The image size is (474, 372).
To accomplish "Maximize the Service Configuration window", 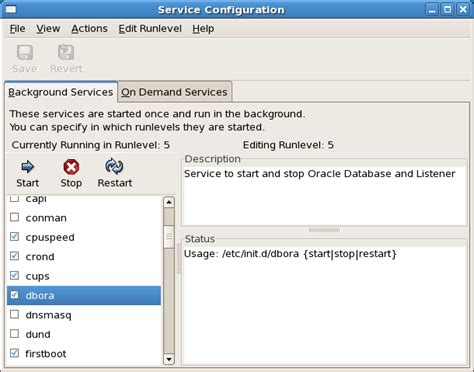I will tap(447, 10).
